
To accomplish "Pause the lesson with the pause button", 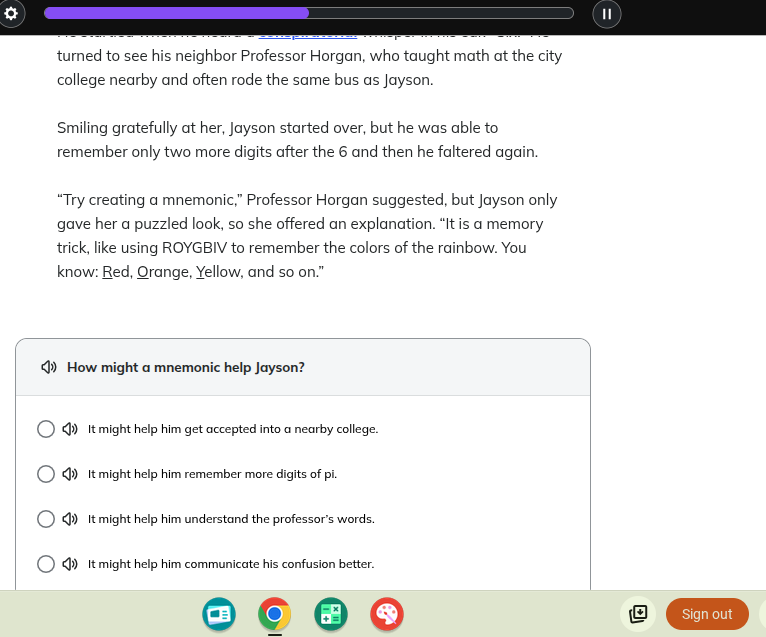I will pos(607,14).
